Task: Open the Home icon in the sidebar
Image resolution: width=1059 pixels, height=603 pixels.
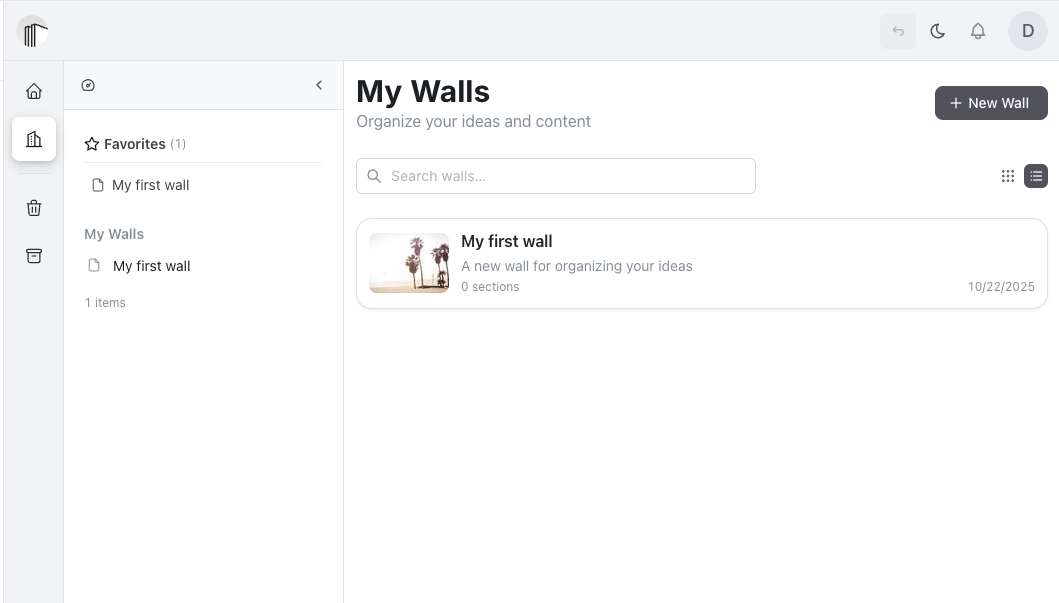Action: coord(34,92)
